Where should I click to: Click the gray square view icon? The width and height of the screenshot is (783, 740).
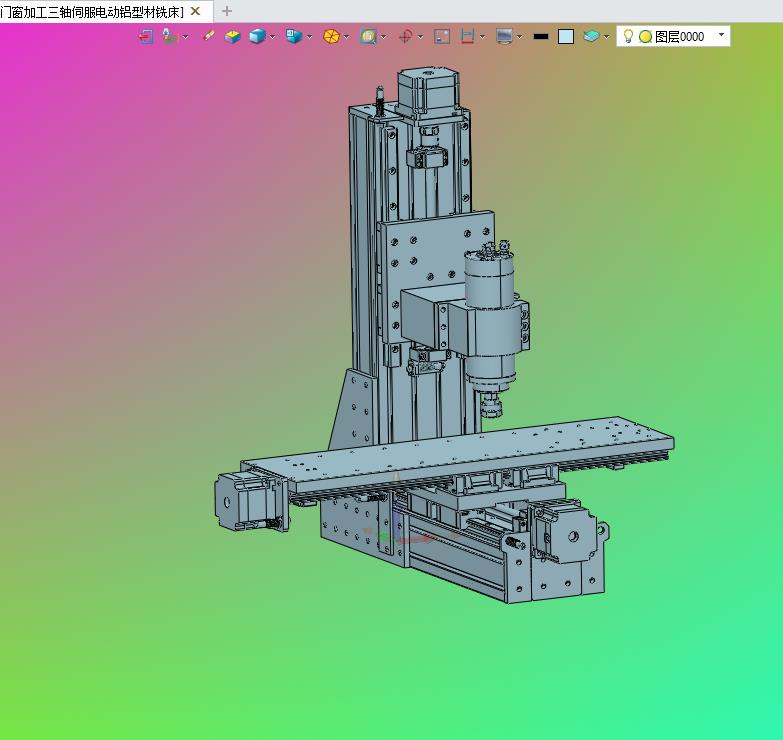click(442, 36)
